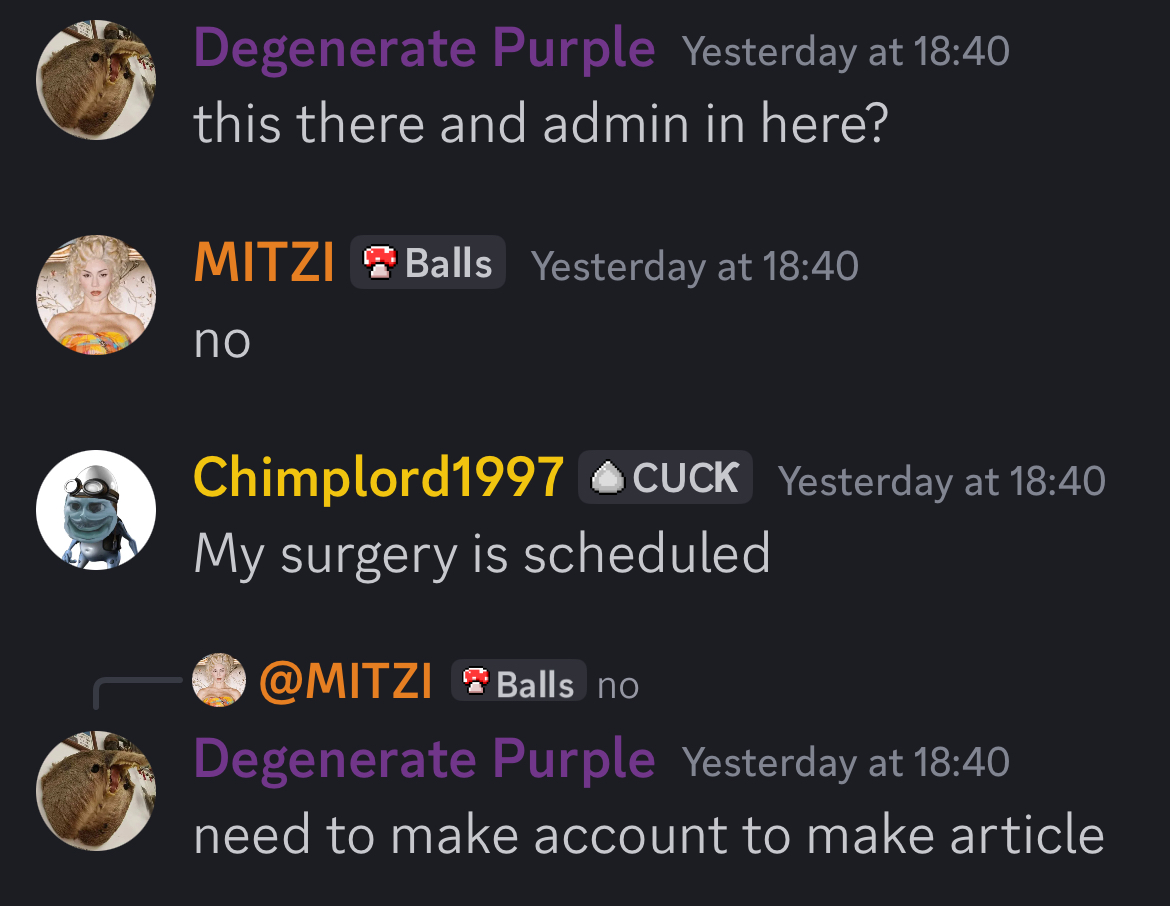Viewport: 1170px width, 906px height.
Task: Open the Chimplord1997 username profile
Action: [378, 477]
